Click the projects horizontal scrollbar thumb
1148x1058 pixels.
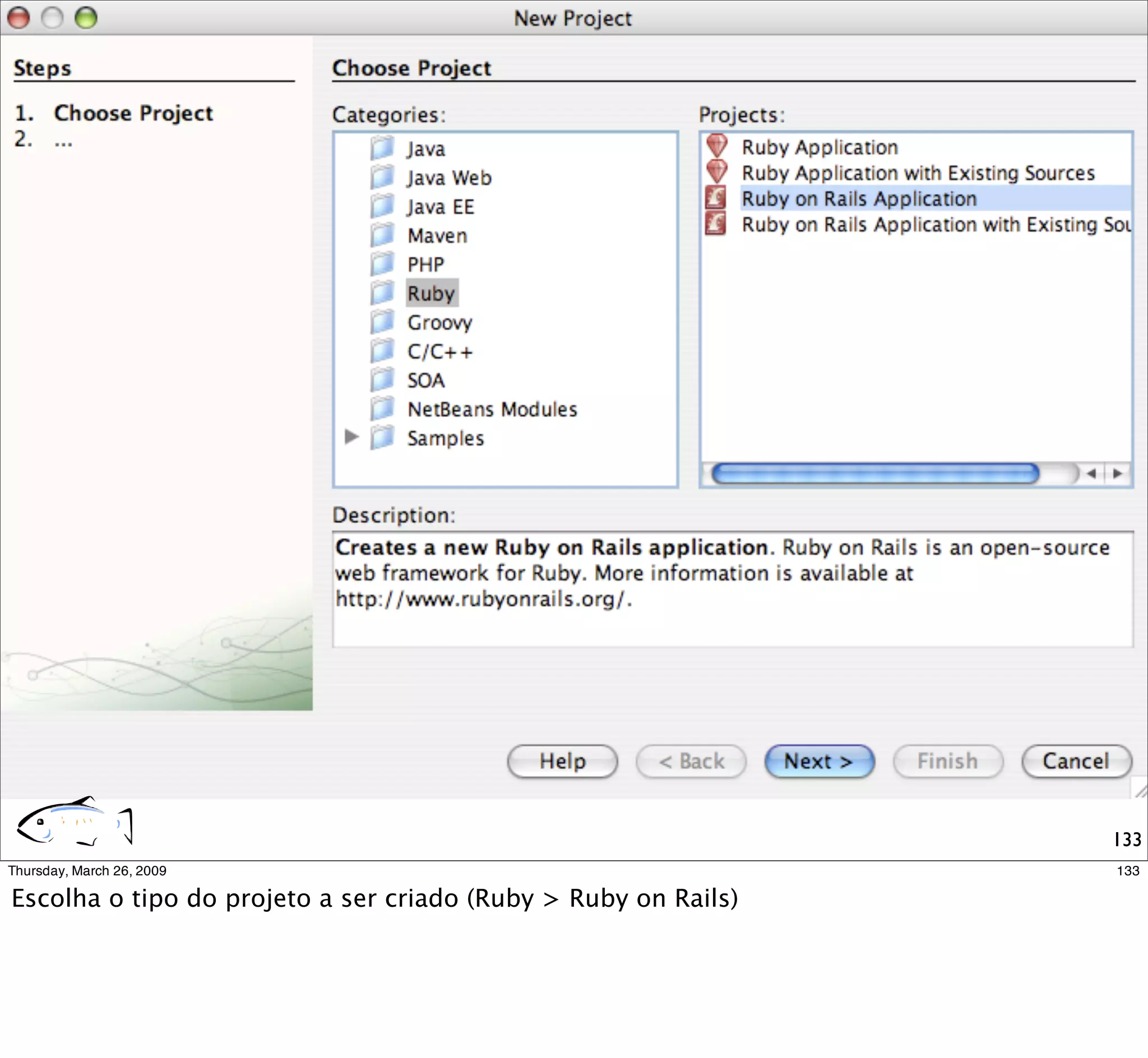pyautogui.click(x=874, y=474)
